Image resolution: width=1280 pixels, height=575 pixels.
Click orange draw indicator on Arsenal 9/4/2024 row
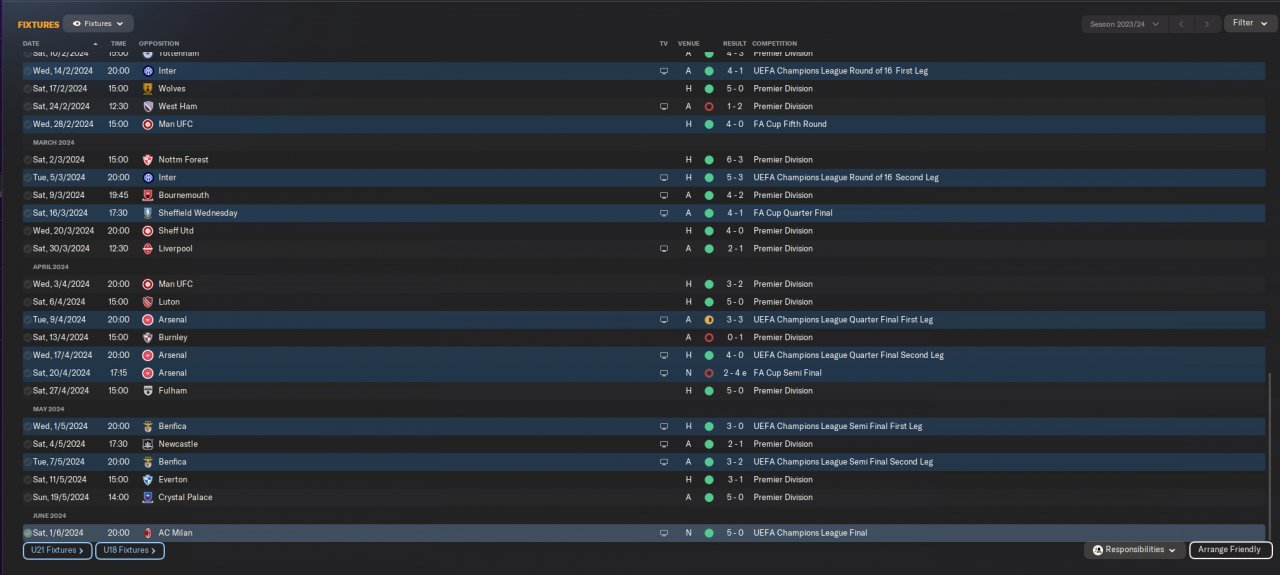coord(709,320)
